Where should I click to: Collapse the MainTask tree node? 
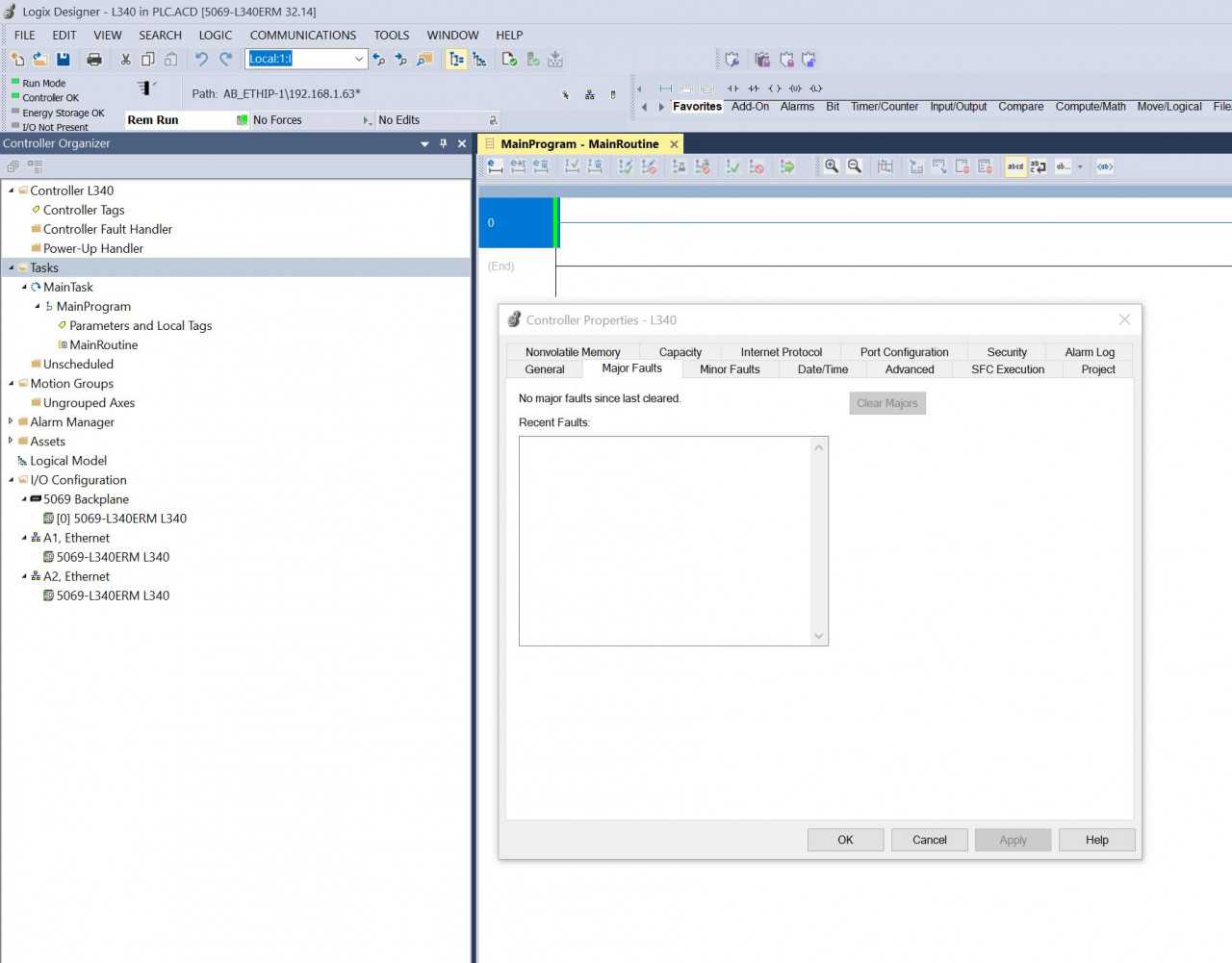[x=25, y=287]
